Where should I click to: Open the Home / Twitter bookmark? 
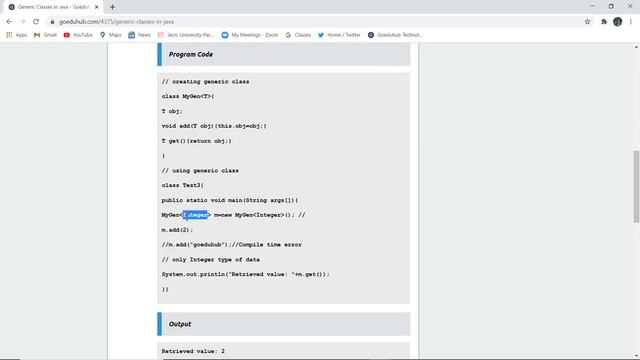(339, 35)
